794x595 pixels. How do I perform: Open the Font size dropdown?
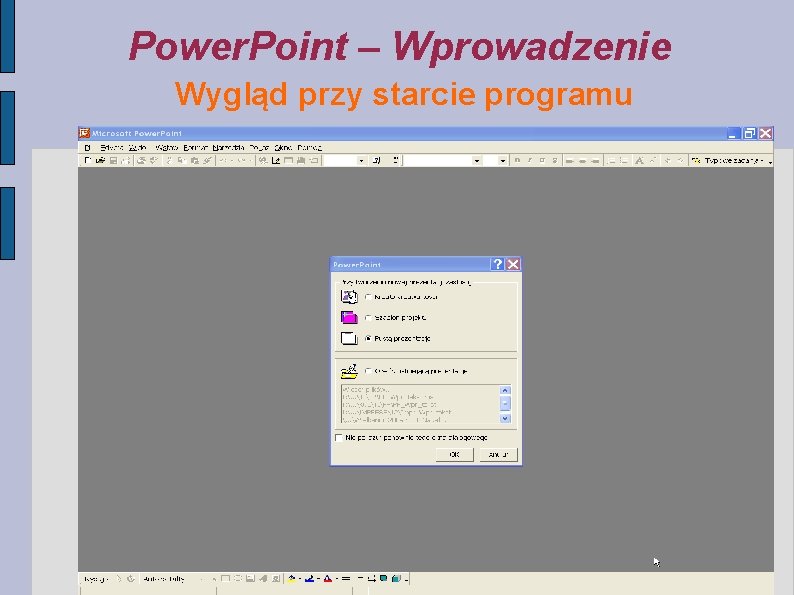click(502, 161)
